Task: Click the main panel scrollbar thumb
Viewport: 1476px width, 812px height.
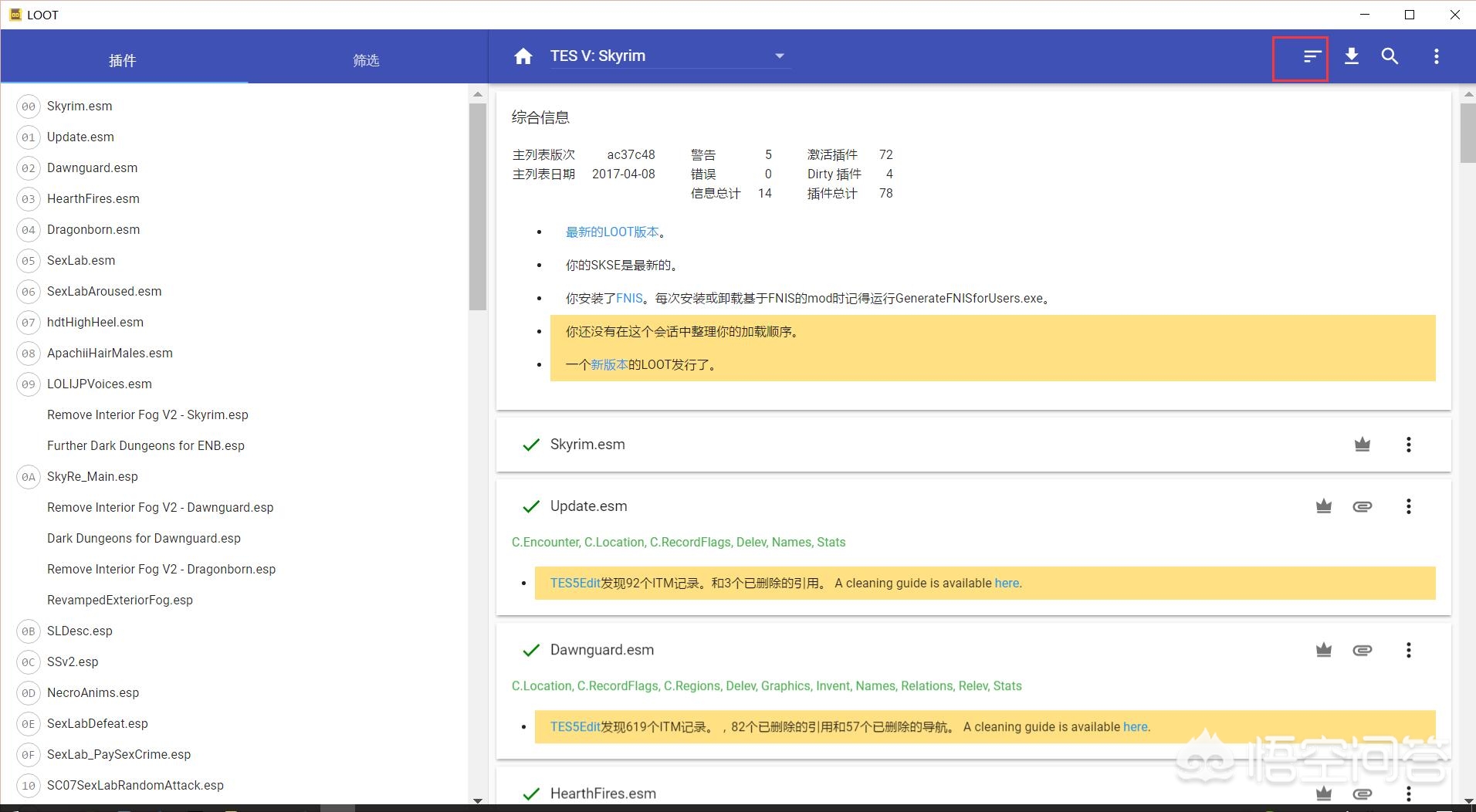Action: (1468, 133)
